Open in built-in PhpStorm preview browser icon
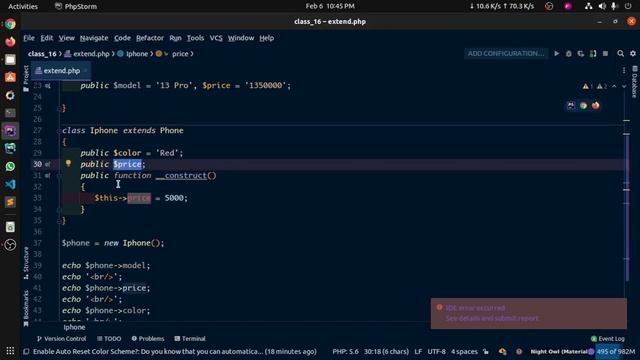This screenshot has width=640, height=360. pos(571,106)
